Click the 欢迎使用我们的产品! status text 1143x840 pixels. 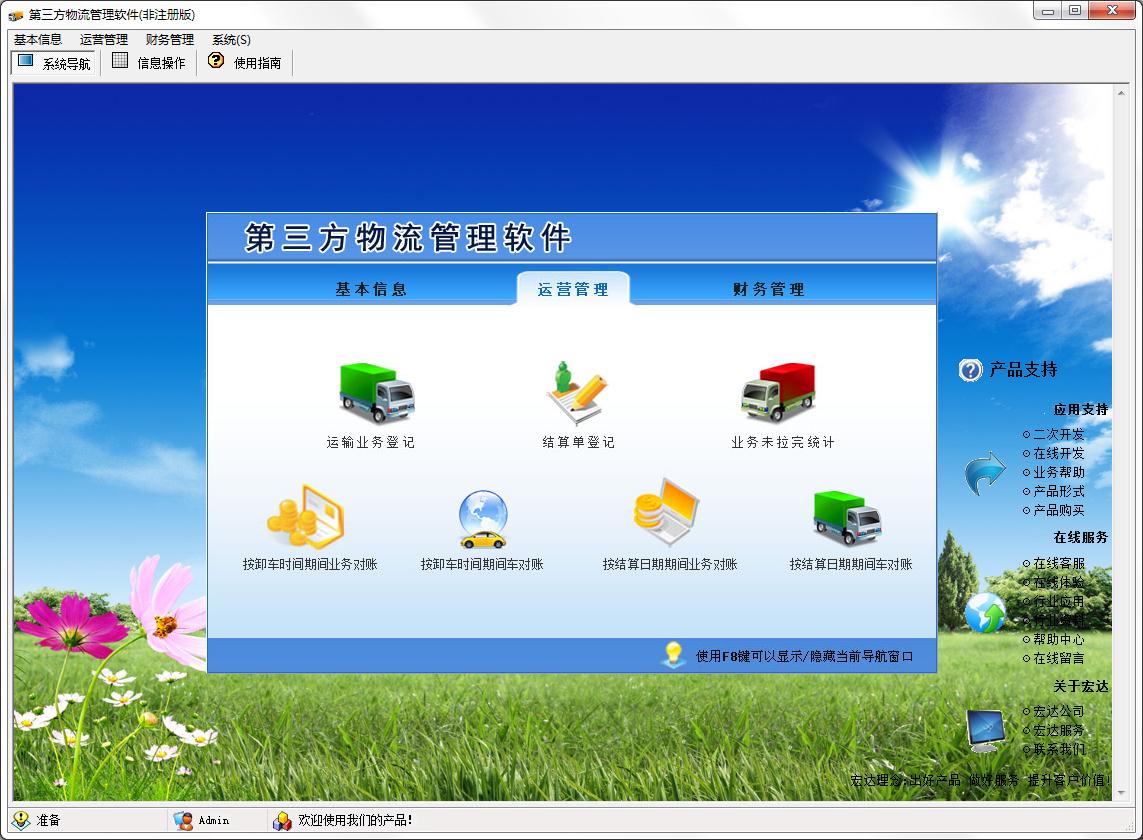click(x=355, y=820)
